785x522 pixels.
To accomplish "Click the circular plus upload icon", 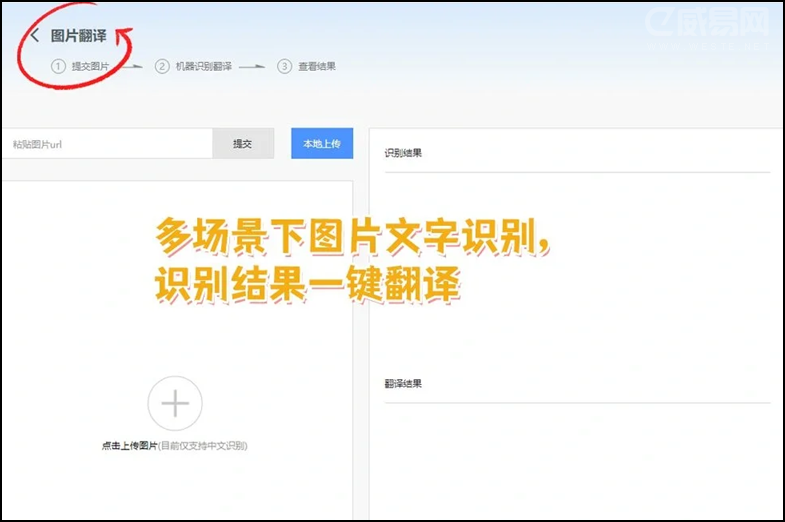I will tap(175, 404).
